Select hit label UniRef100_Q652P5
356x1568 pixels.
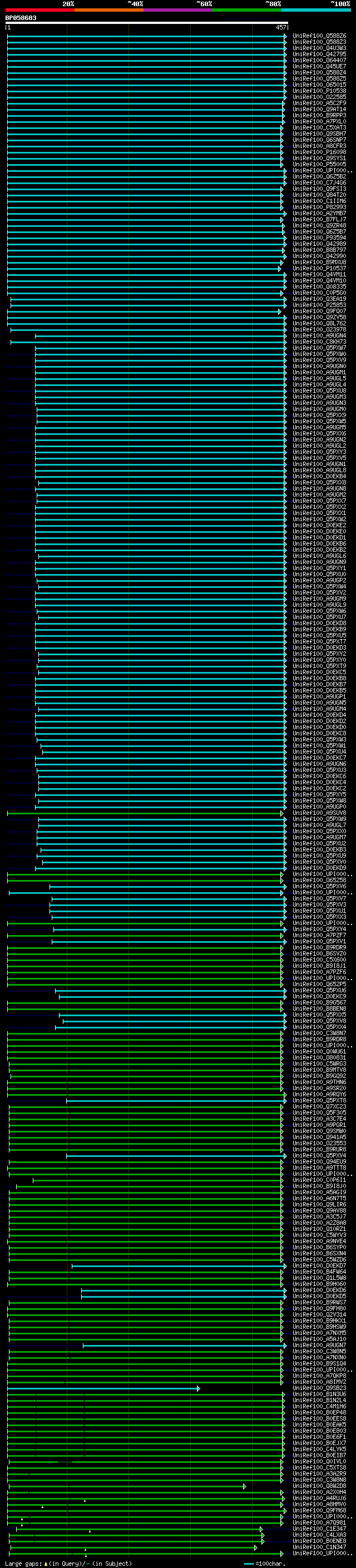click(319, 985)
